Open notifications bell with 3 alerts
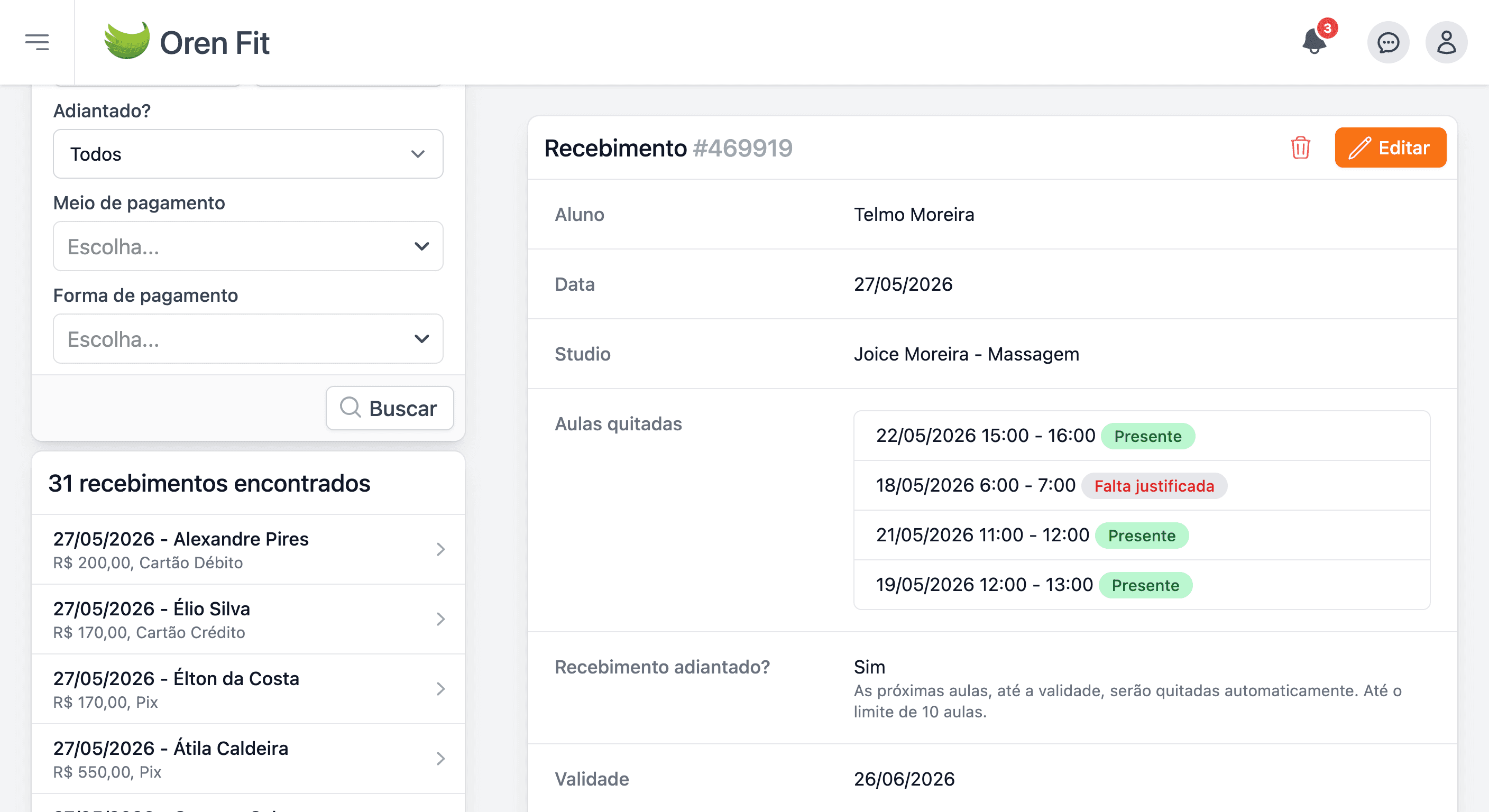Image resolution: width=1489 pixels, height=812 pixels. point(1317,41)
